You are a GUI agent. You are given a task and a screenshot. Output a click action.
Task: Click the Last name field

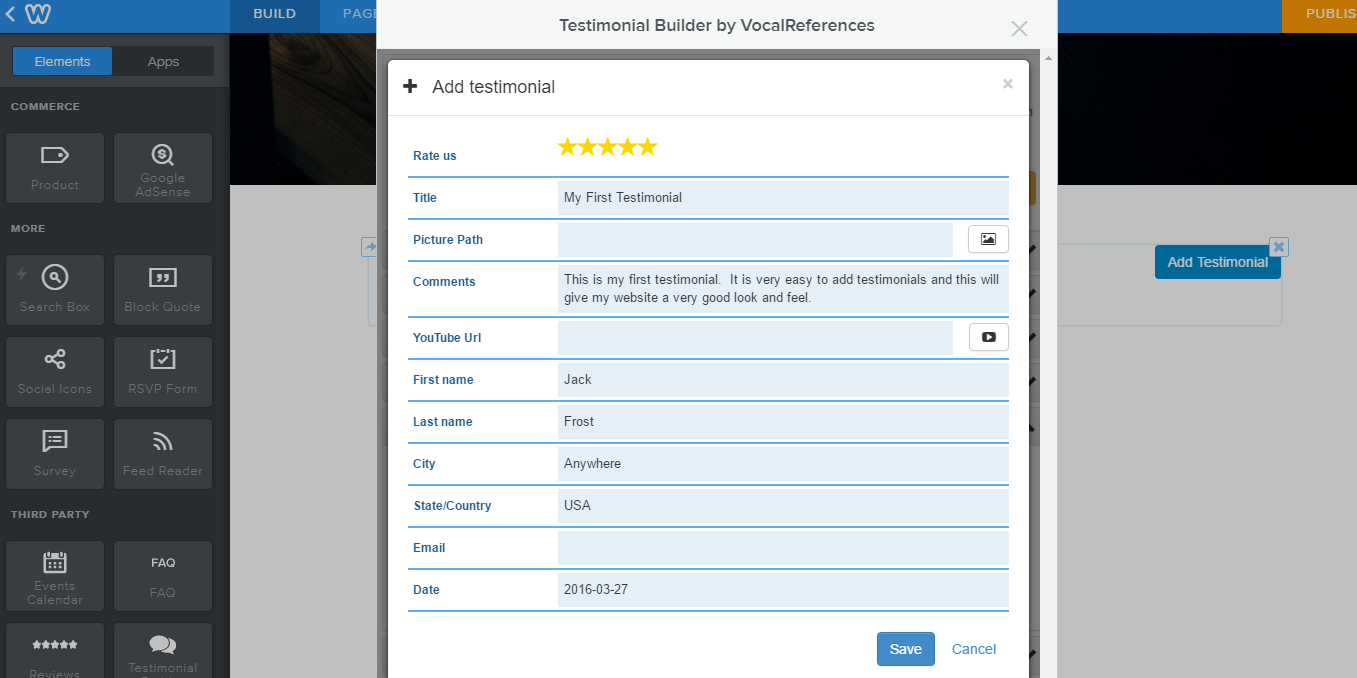click(x=783, y=421)
